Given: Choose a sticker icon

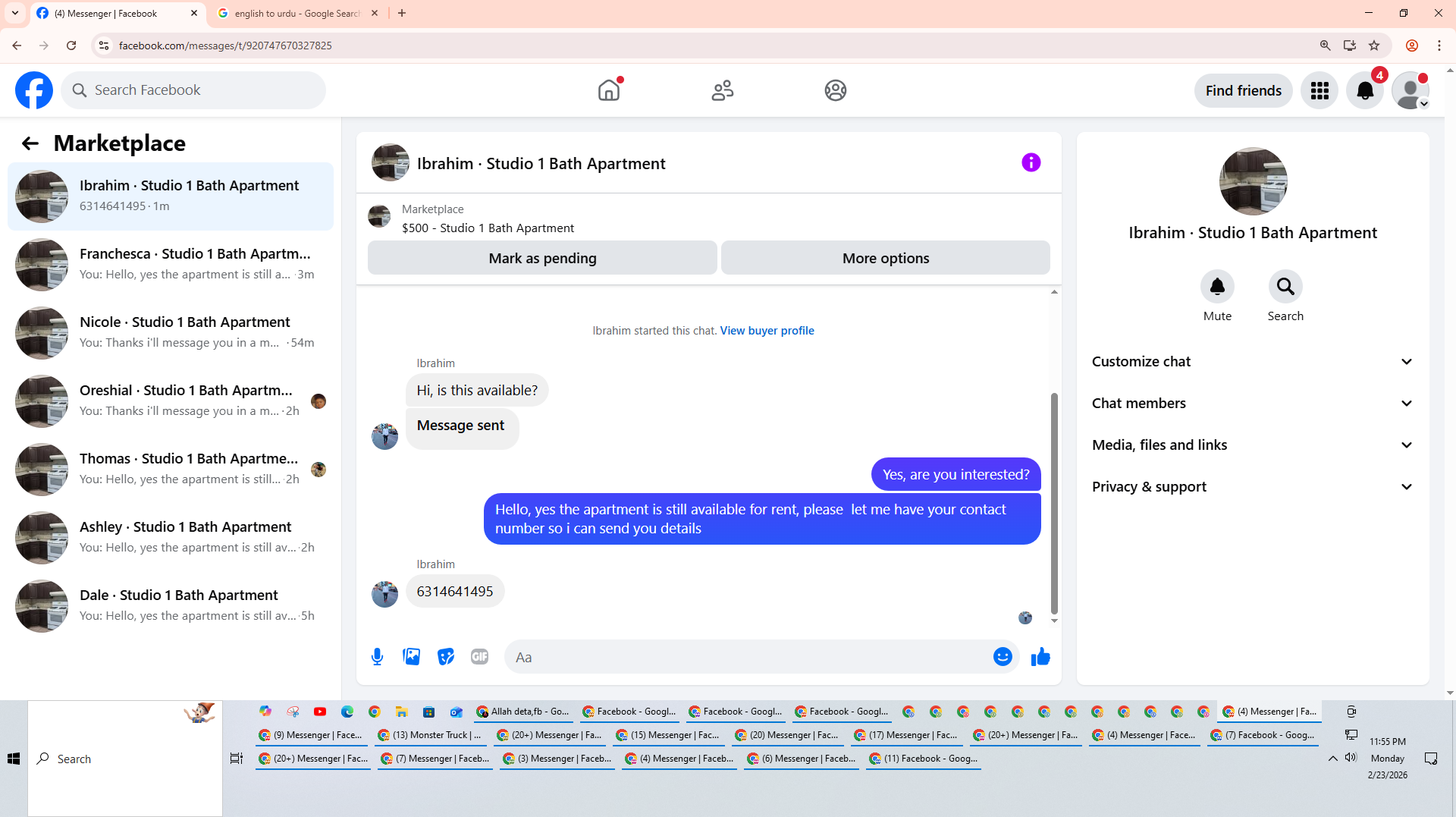Looking at the screenshot, I should pyautogui.click(x=446, y=657).
